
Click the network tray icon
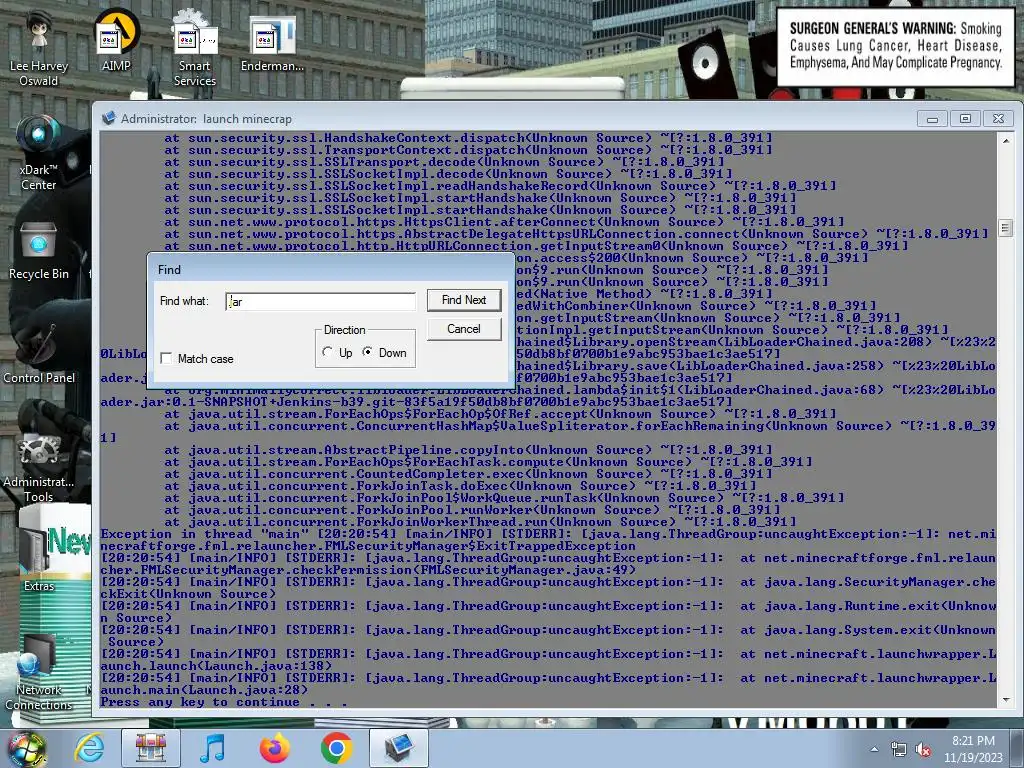[899, 750]
